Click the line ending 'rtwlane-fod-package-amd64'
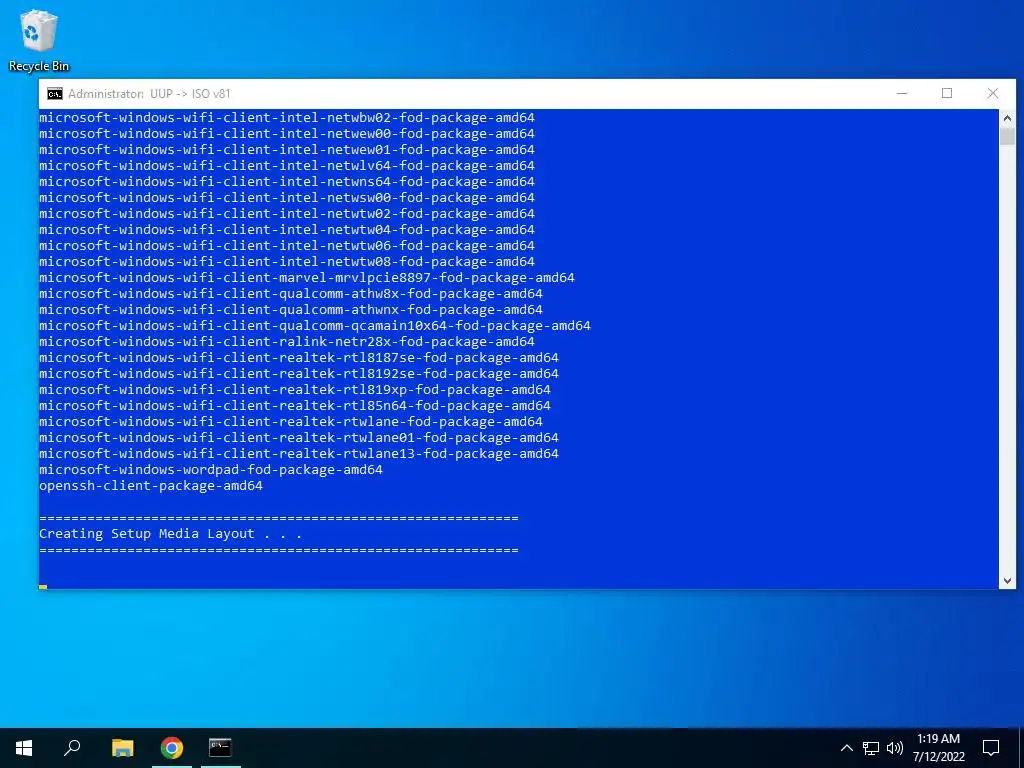Screen dimensions: 1024x768 click(291, 421)
